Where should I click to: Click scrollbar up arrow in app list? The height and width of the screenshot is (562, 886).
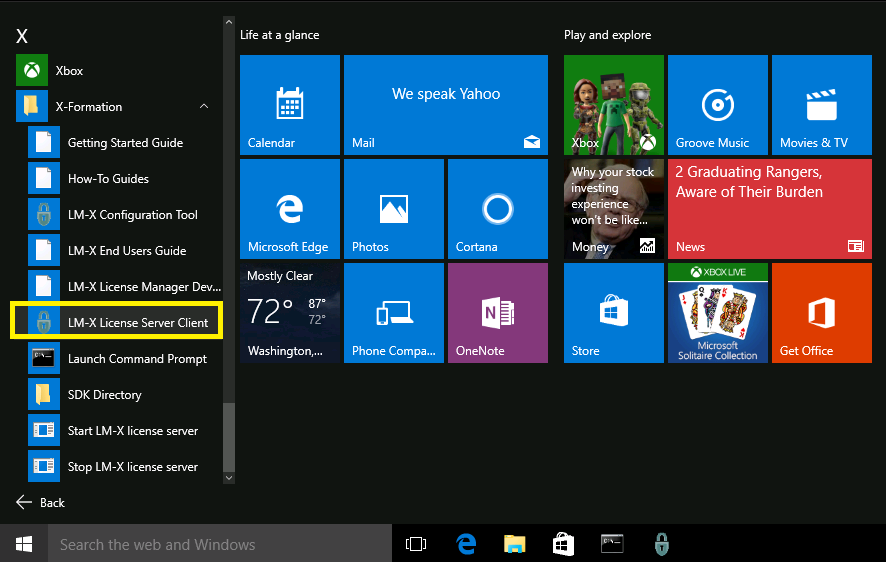(229, 22)
